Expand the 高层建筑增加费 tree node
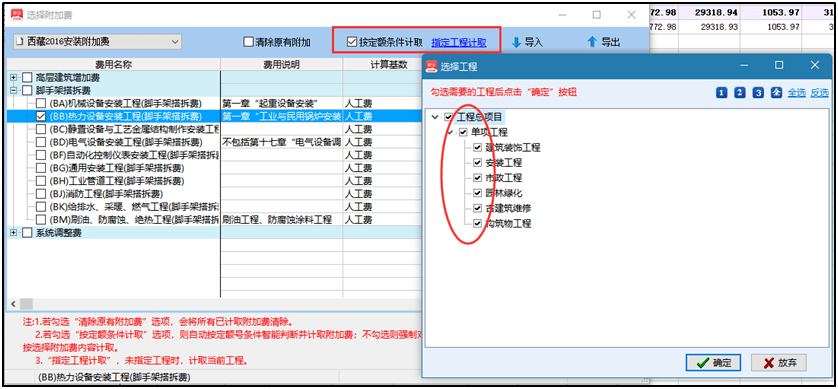Image resolution: width=838 pixels, height=389 pixels. 13,77
